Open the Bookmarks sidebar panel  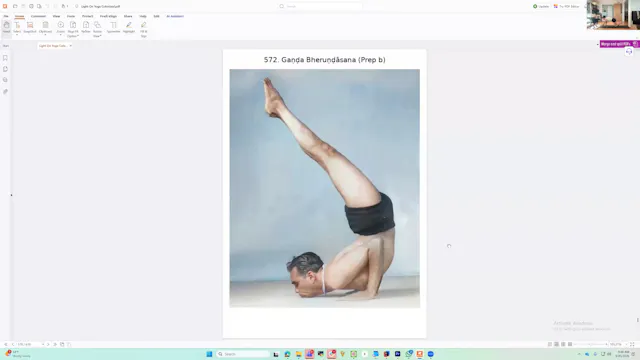tap(5, 58)
